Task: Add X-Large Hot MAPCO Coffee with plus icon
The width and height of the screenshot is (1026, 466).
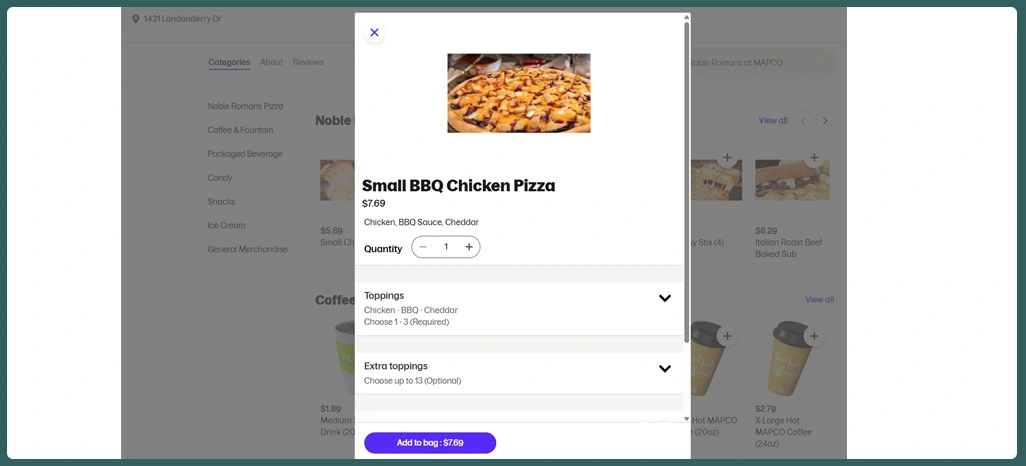Action: pos(814,336)
